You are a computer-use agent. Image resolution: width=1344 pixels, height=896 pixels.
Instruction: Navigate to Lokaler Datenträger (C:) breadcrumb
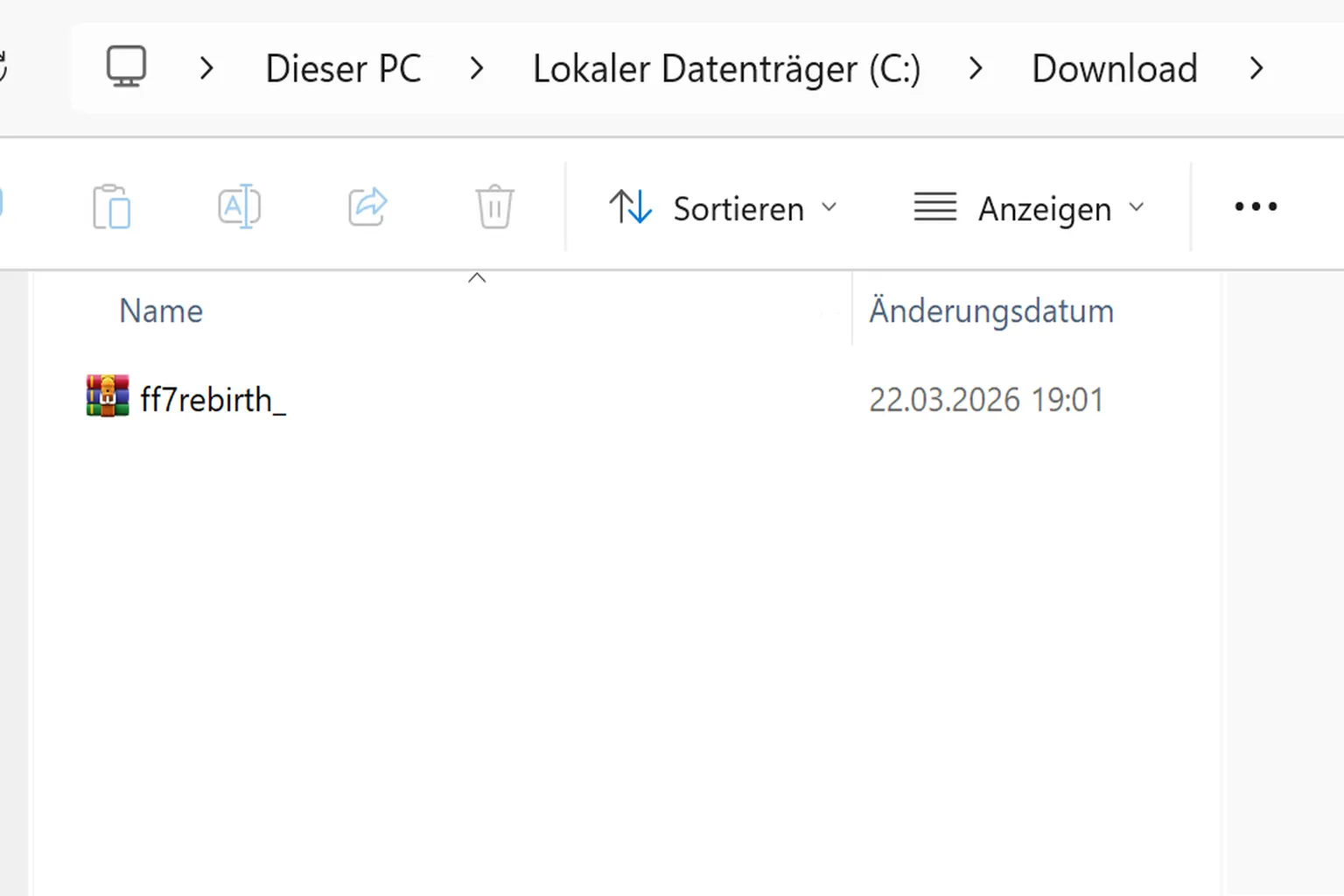(726, 68)
